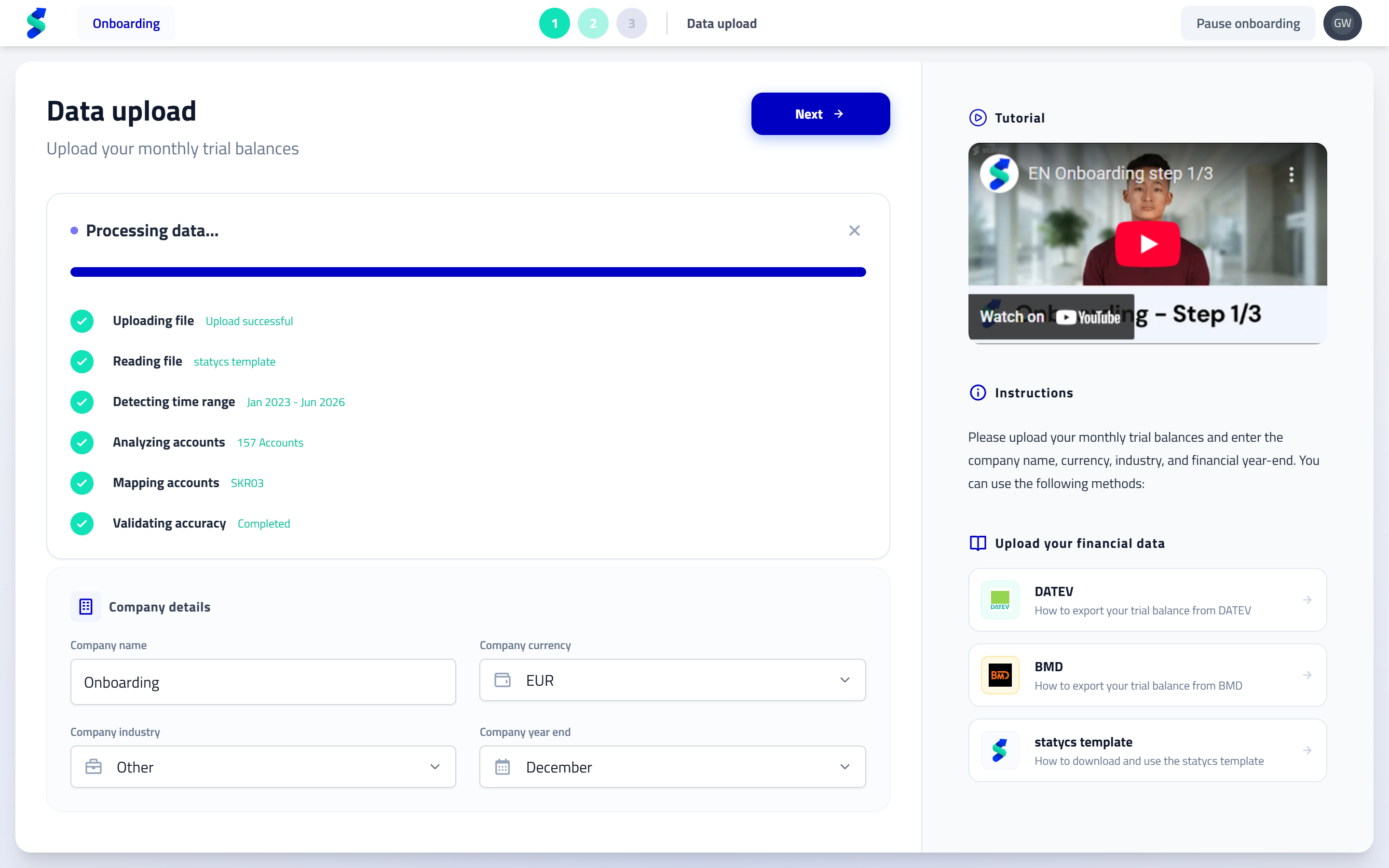Dismiss the Processing data panel
The height and width of the screenshot is (868, 1389).
854,231
